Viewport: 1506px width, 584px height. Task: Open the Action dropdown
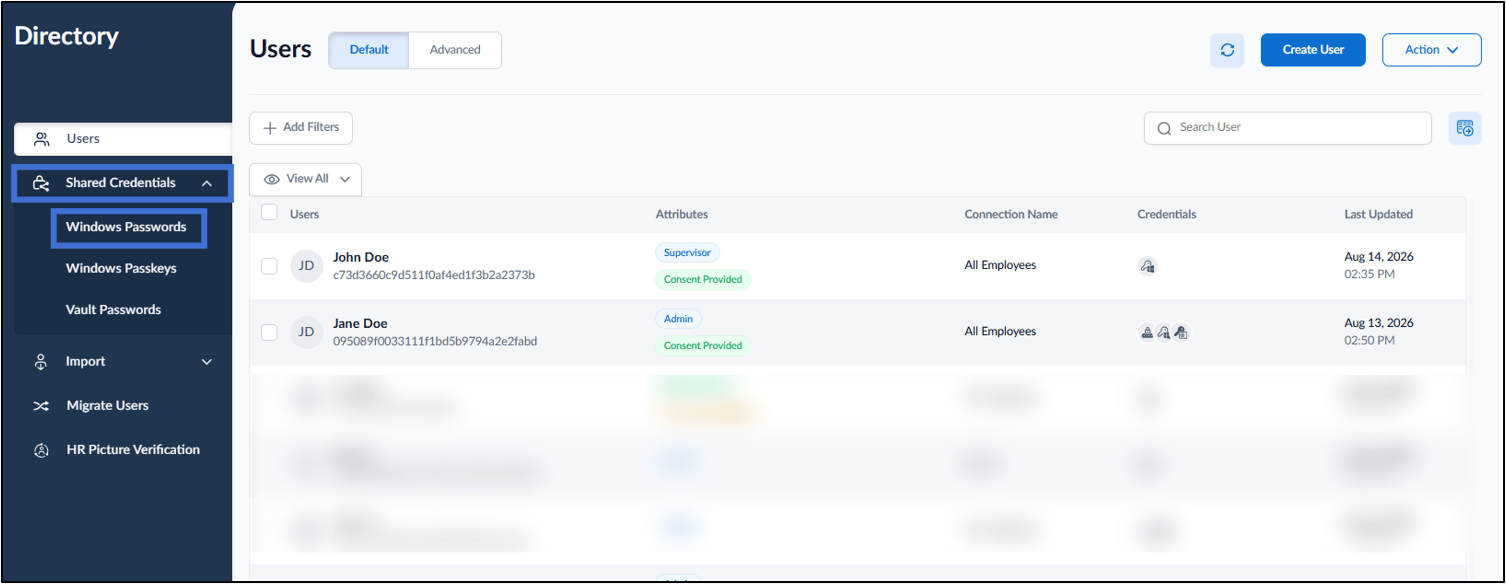click(1431, 50)
